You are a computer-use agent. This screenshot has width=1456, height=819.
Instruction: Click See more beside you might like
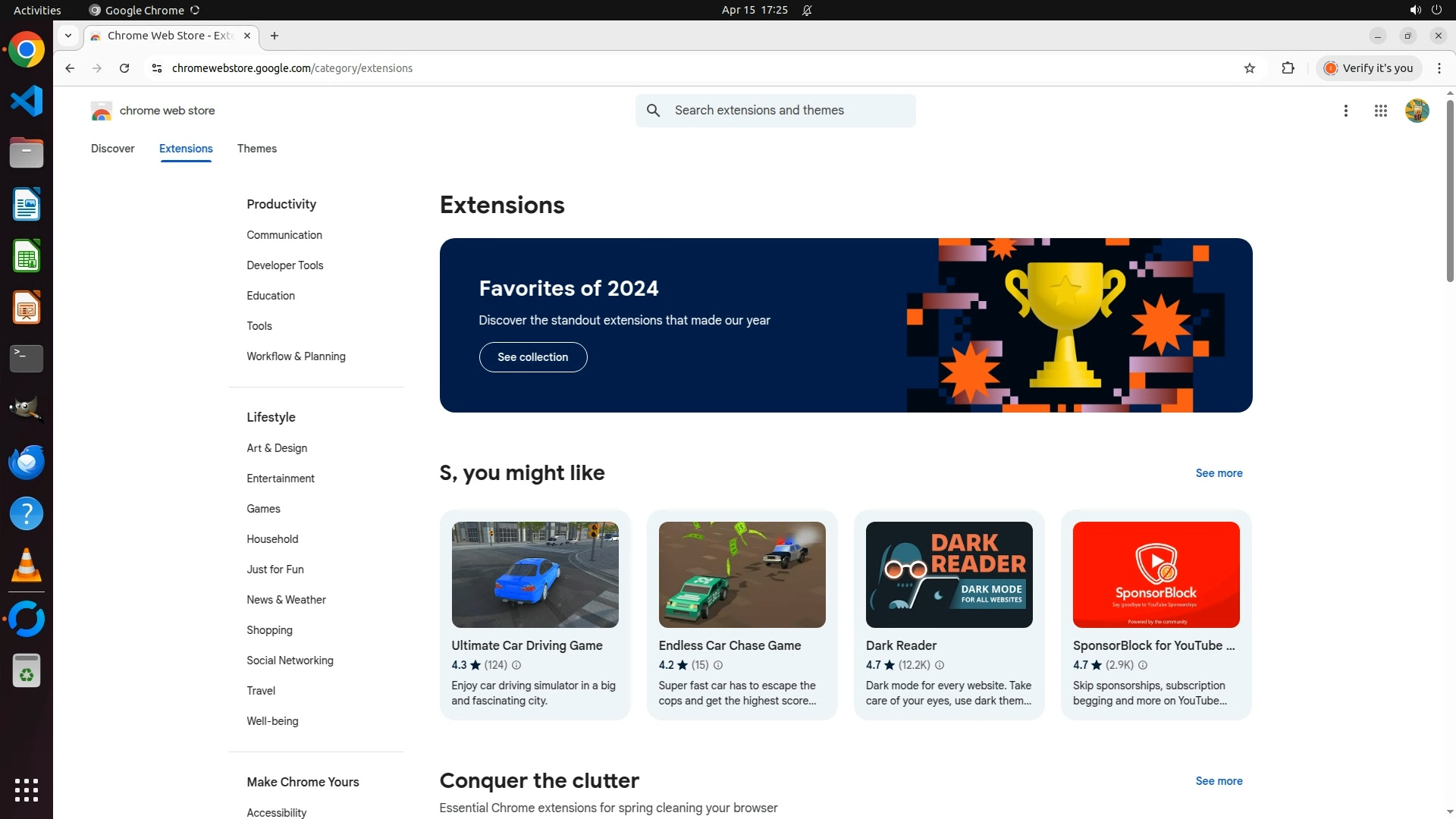1219,473
